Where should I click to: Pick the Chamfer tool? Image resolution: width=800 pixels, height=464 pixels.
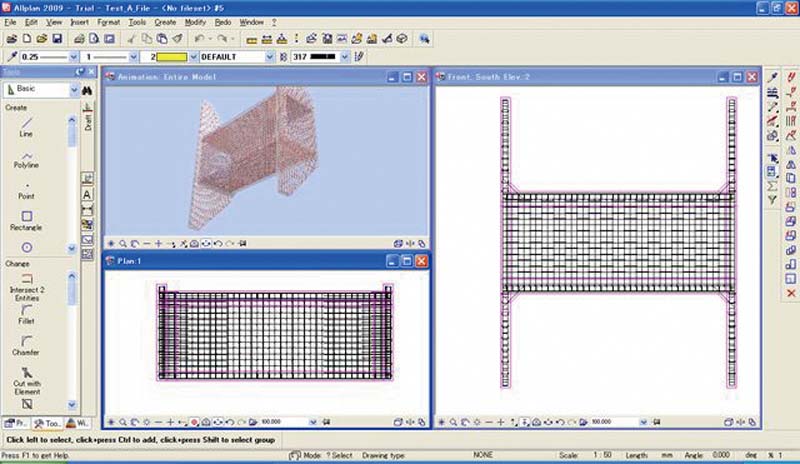(27, 344)
